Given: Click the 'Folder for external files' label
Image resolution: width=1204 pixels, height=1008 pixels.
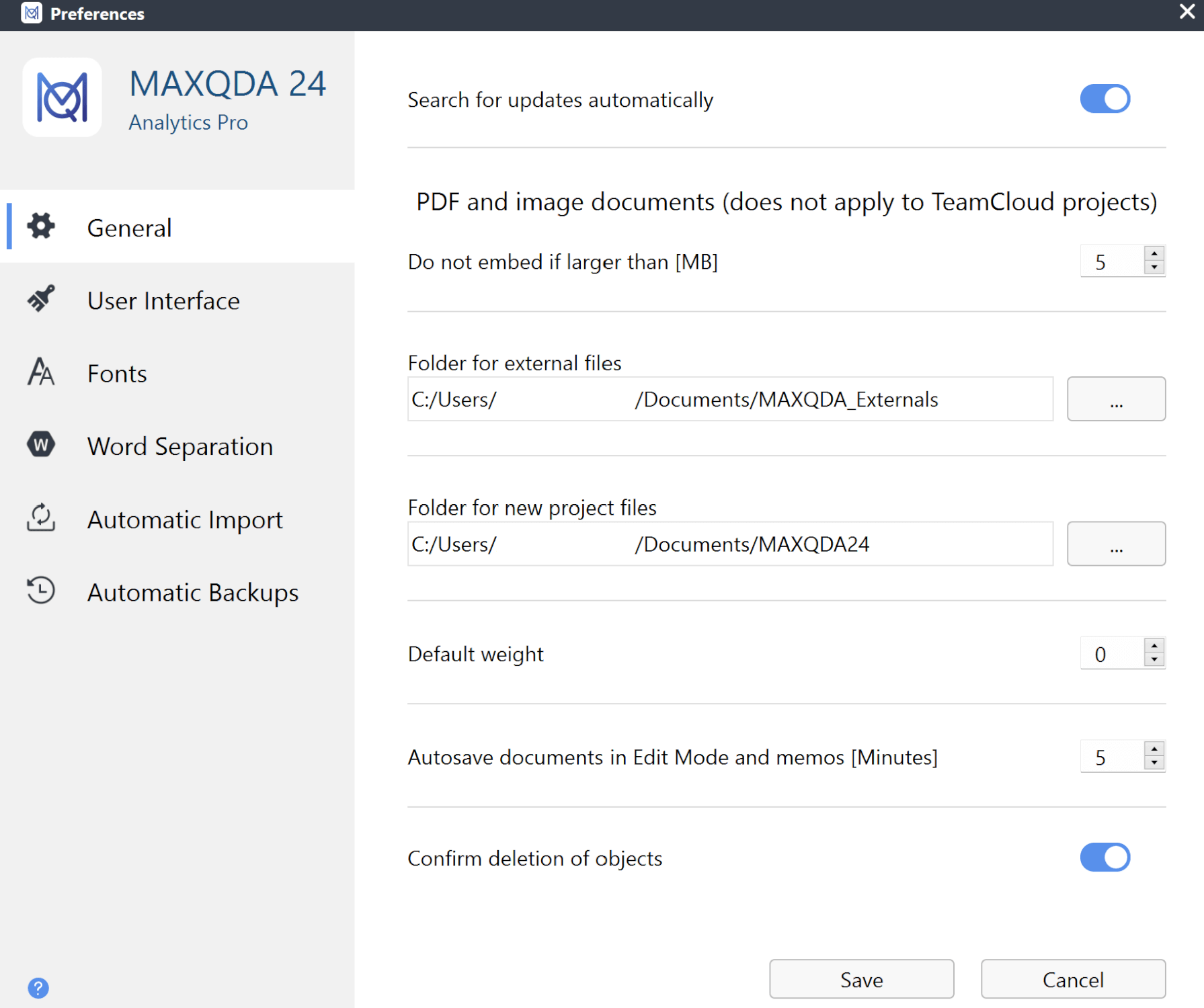Looking at the screenshot, I should [514, 363].
